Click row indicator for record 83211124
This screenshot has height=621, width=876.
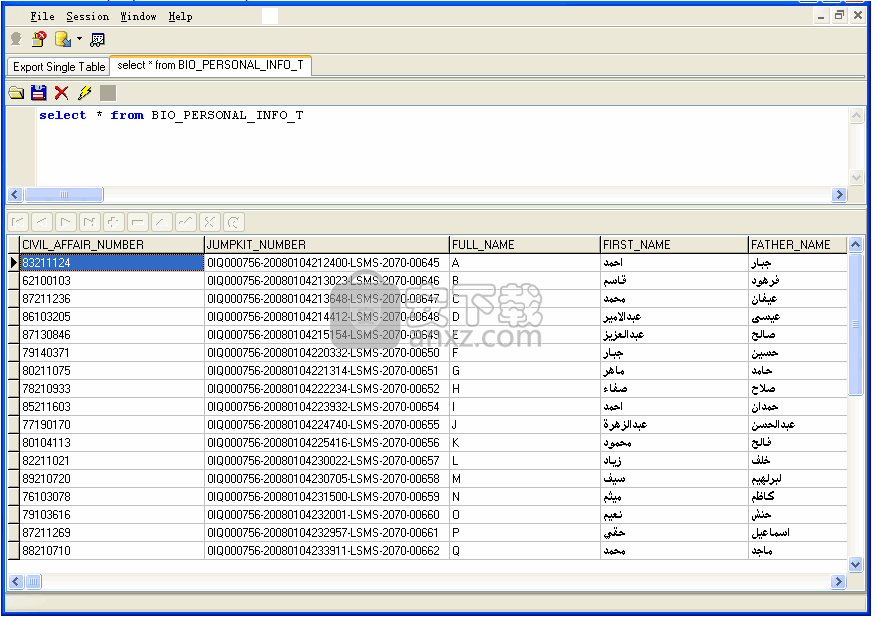tap(14, 263)
